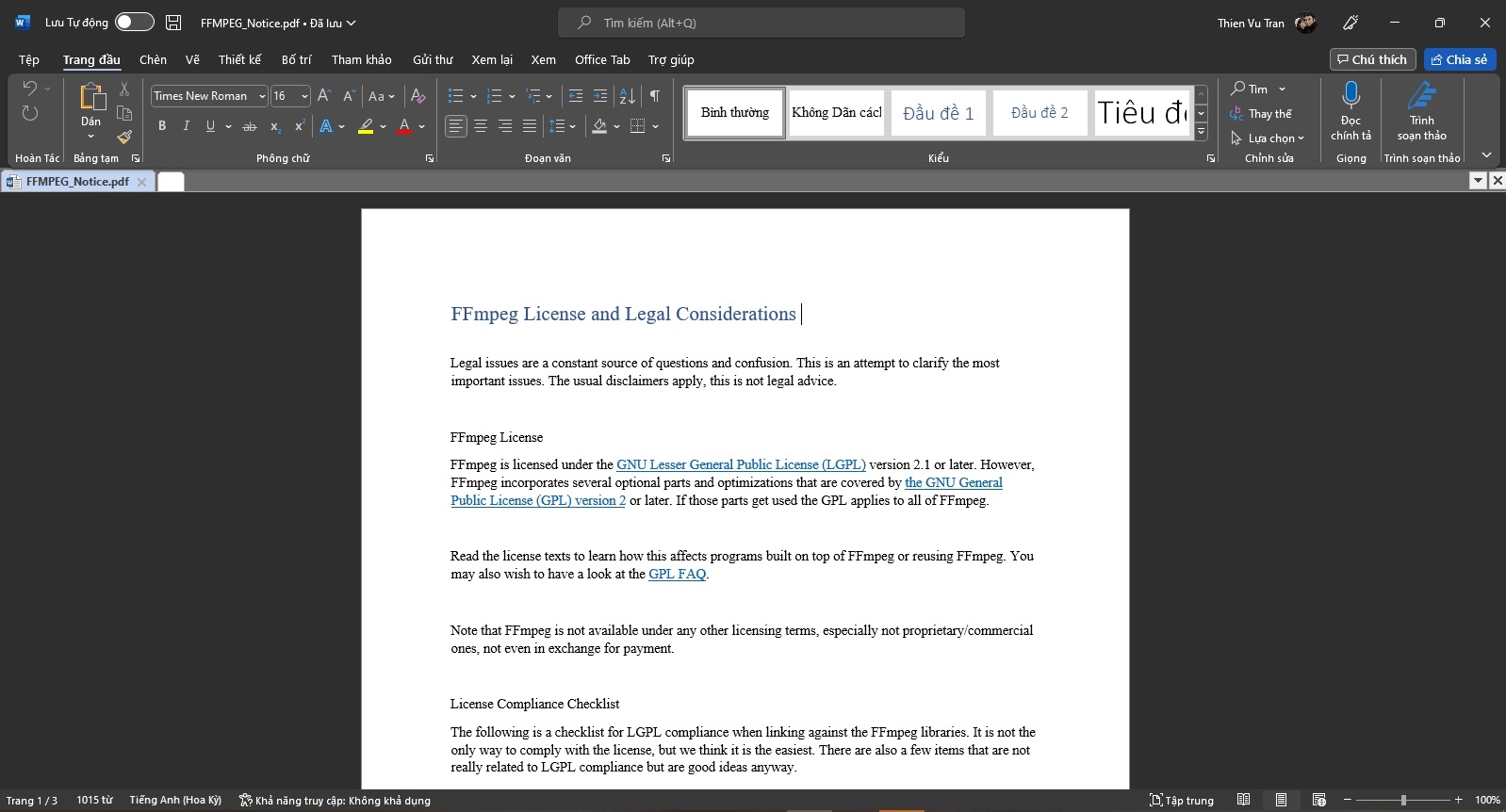
Task: Click Tập trung (Focus) mode button
Action: pyautogui.click(x=1182, y=800)
